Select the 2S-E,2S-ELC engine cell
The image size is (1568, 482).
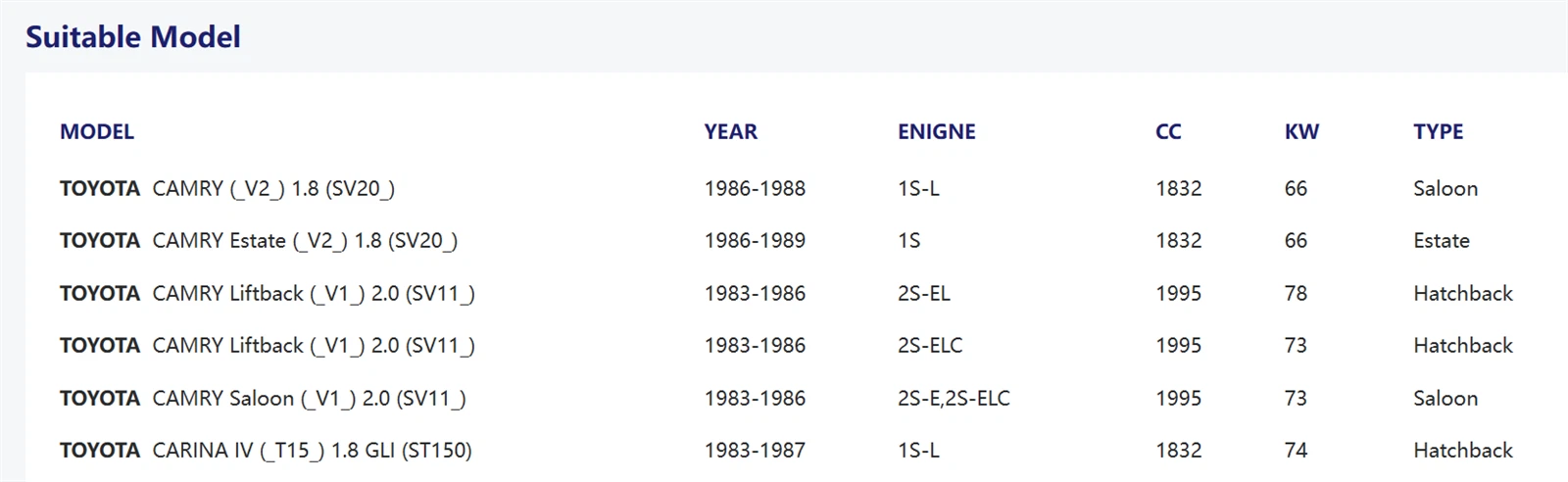coord(954,399)
